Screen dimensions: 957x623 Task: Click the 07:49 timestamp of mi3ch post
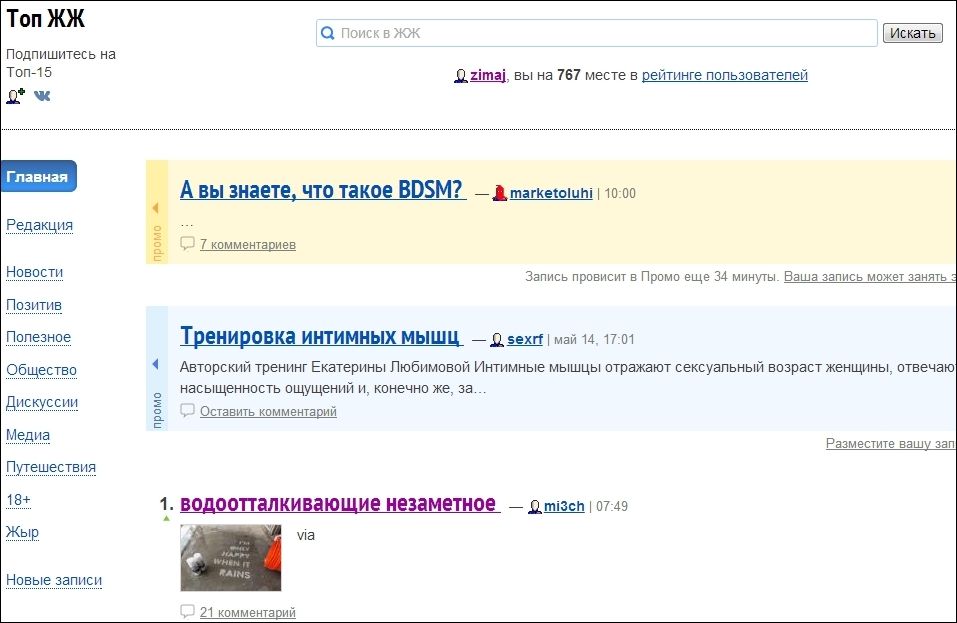click(x=612, y=506)
